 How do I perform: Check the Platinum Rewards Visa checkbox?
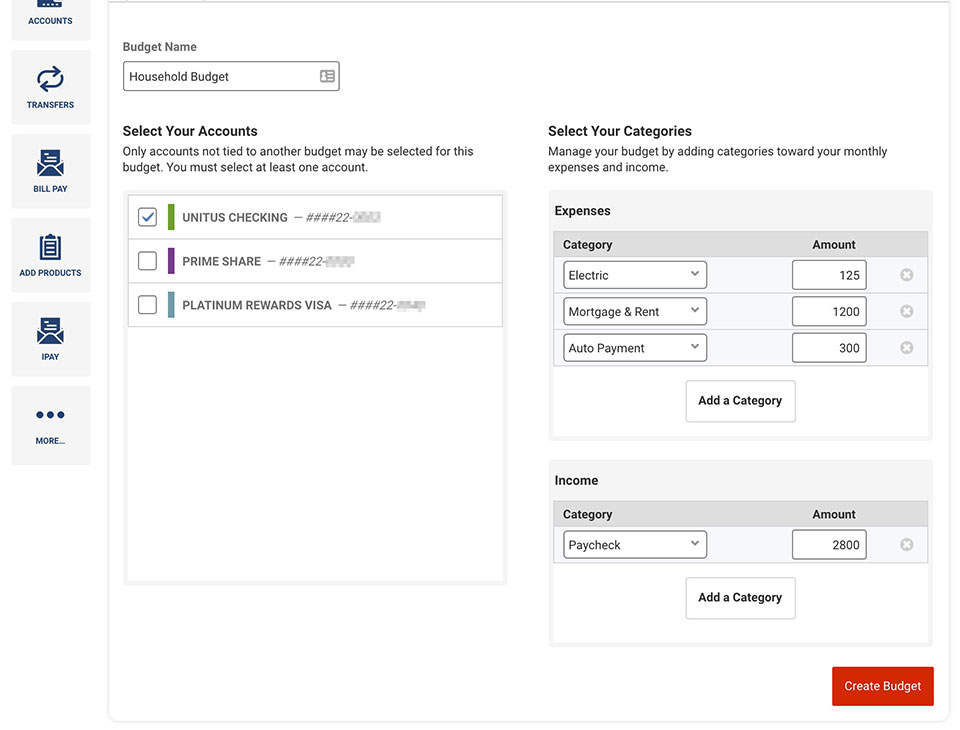[147, 304]
